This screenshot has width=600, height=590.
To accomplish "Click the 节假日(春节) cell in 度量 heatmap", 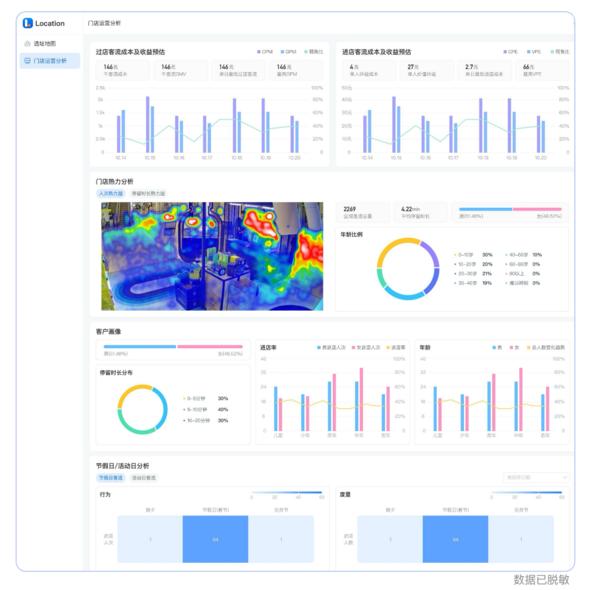I will [x=455, y=540].
